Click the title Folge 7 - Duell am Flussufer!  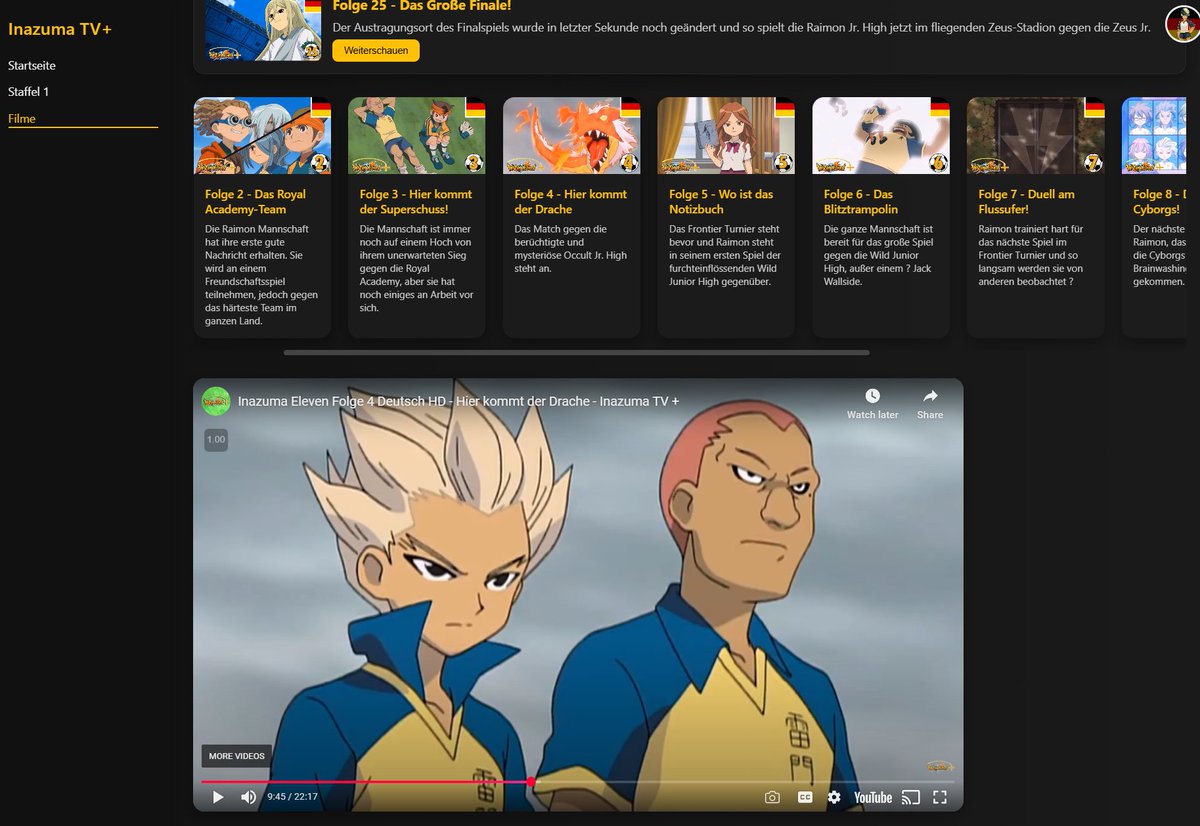coord(1029,201)
